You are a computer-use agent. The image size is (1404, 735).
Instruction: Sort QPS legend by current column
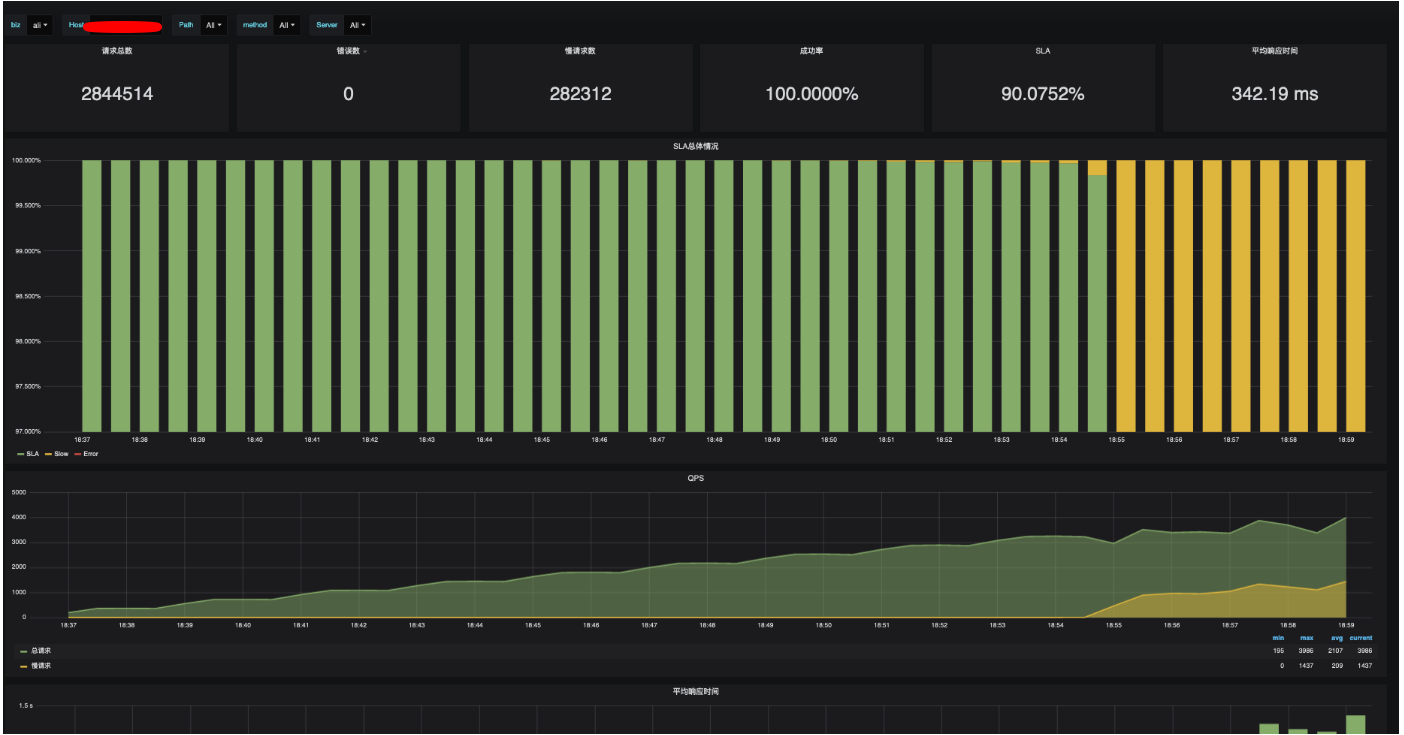coord(1361,638)
